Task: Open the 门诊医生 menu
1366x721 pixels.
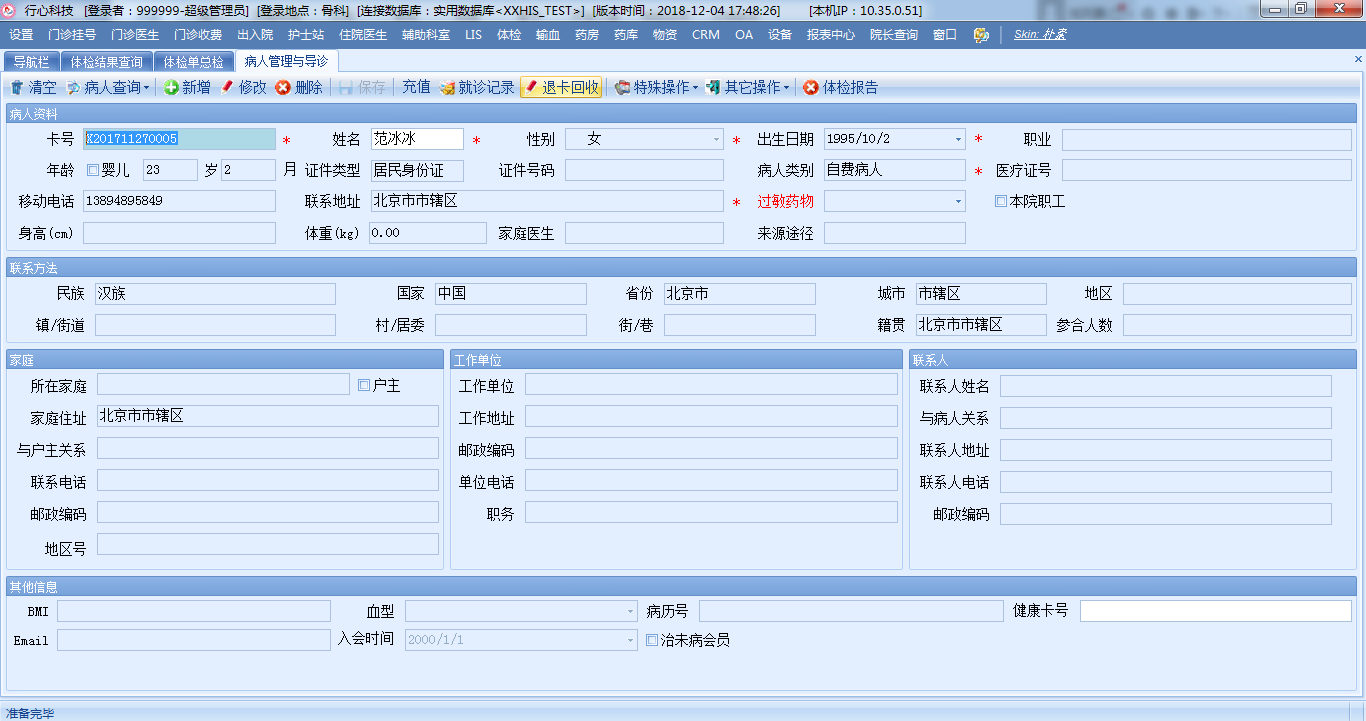Action: point(135,34)
